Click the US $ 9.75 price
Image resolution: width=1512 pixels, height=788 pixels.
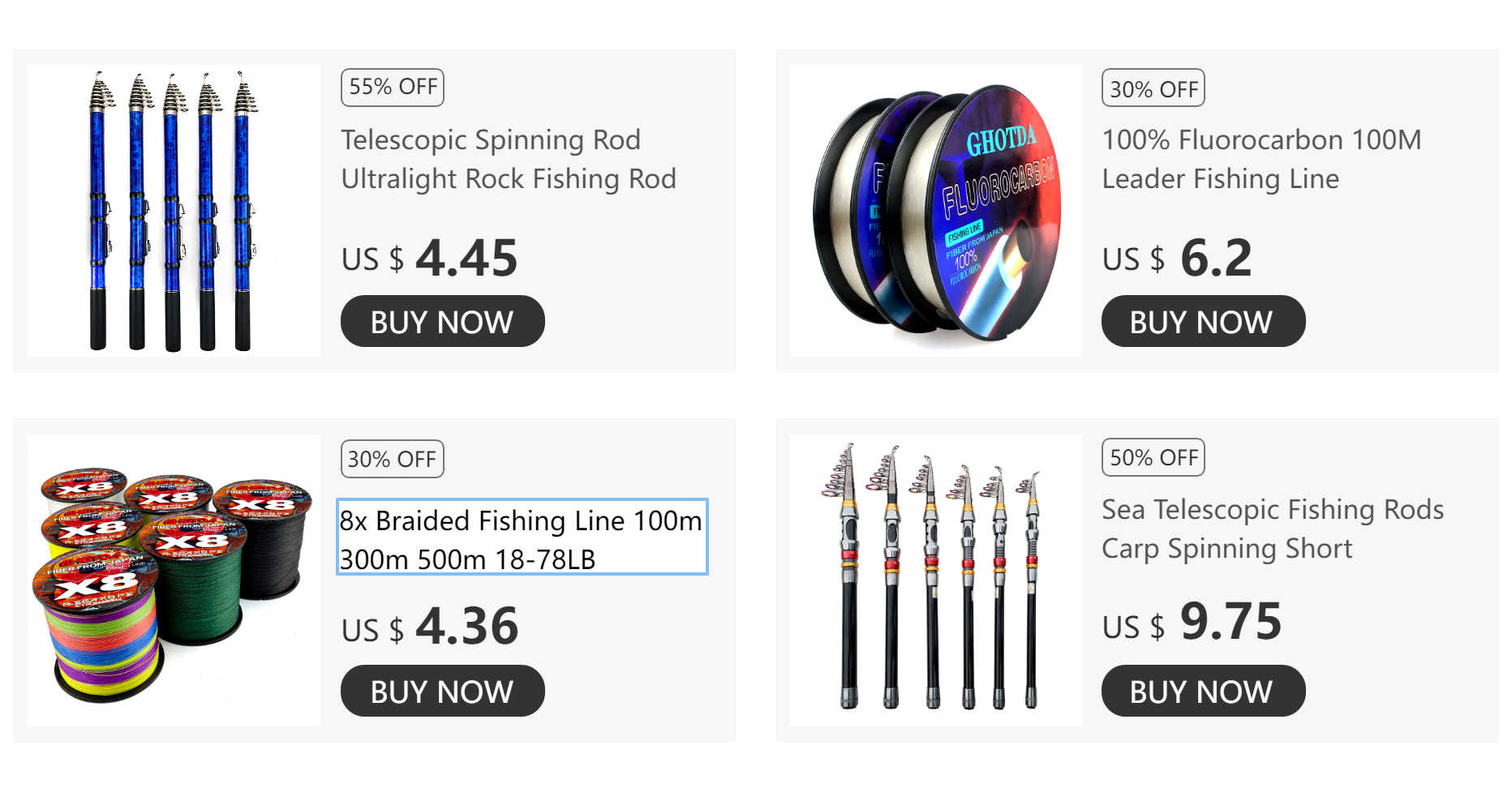(1192, 622)
